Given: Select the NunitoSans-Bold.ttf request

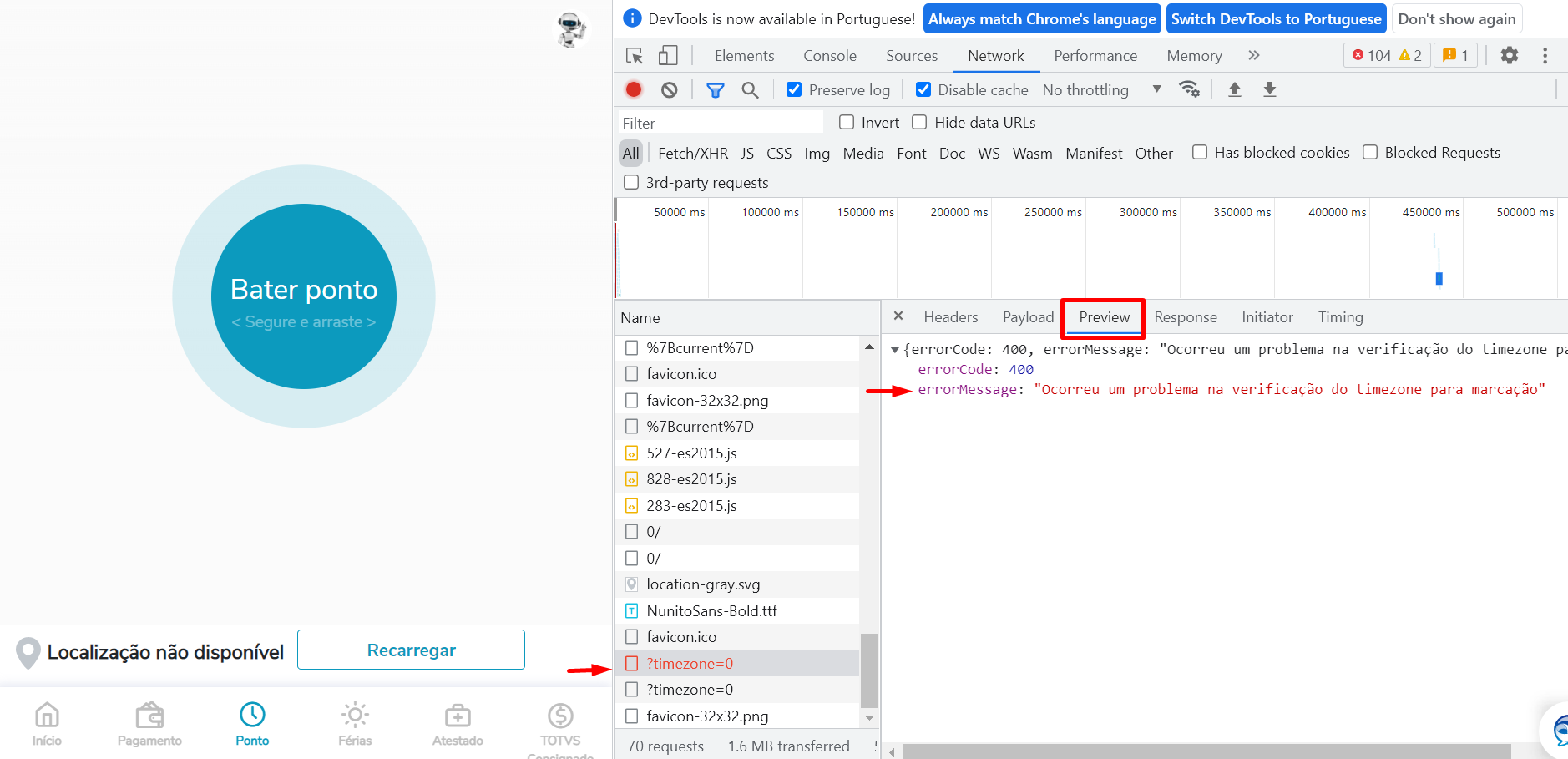Looking at the screenshot, I should coord(737,610).
